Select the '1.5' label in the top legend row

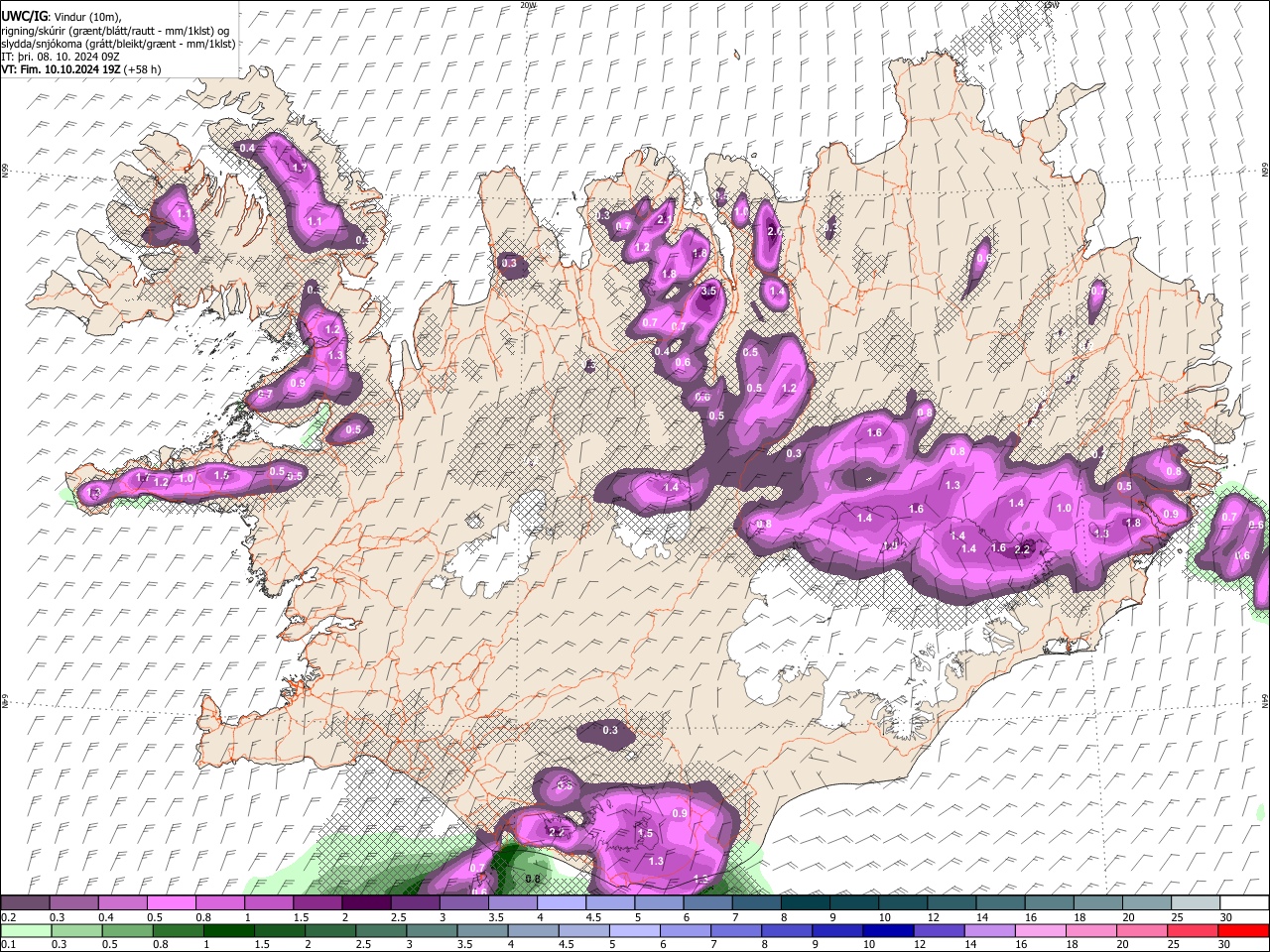coord(301,917)
